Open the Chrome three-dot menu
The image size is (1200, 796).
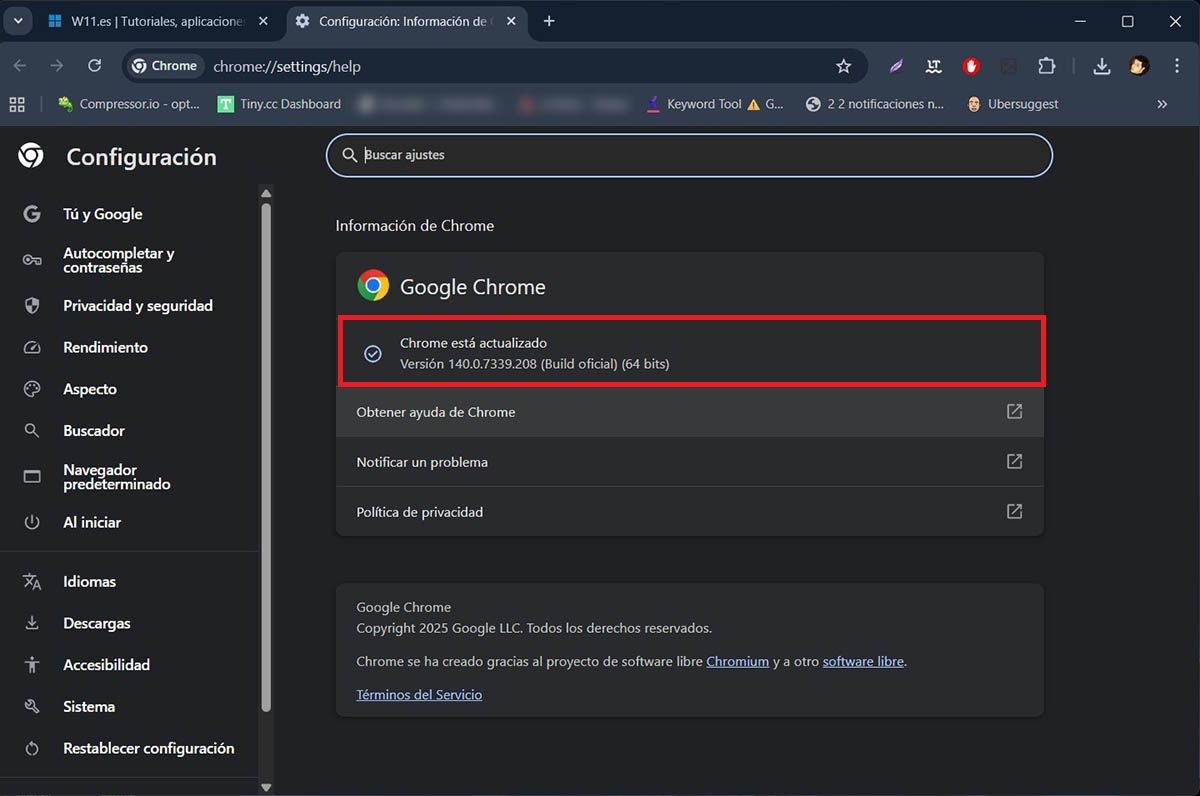coord(1176,66)
